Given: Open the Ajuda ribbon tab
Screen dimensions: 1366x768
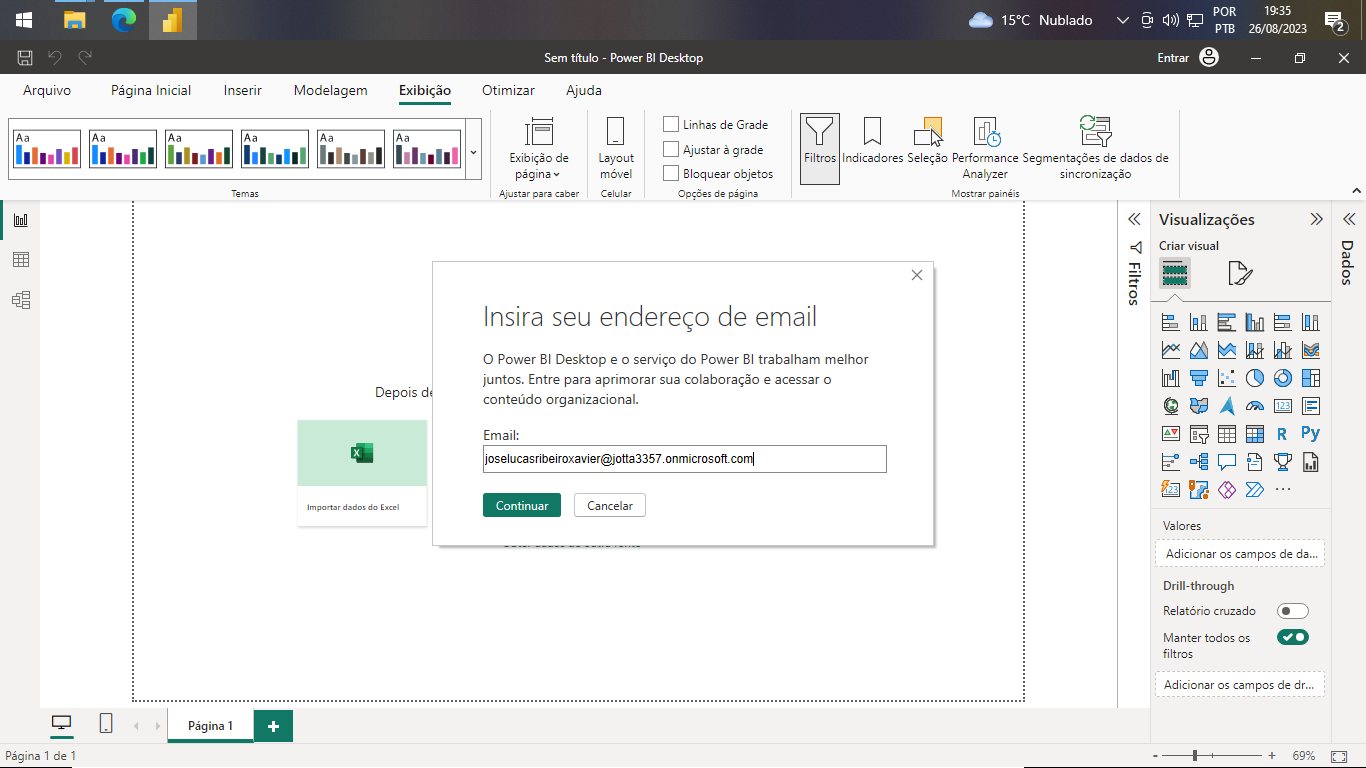Looking at the screenshot, I should click(x=584, y=90).
